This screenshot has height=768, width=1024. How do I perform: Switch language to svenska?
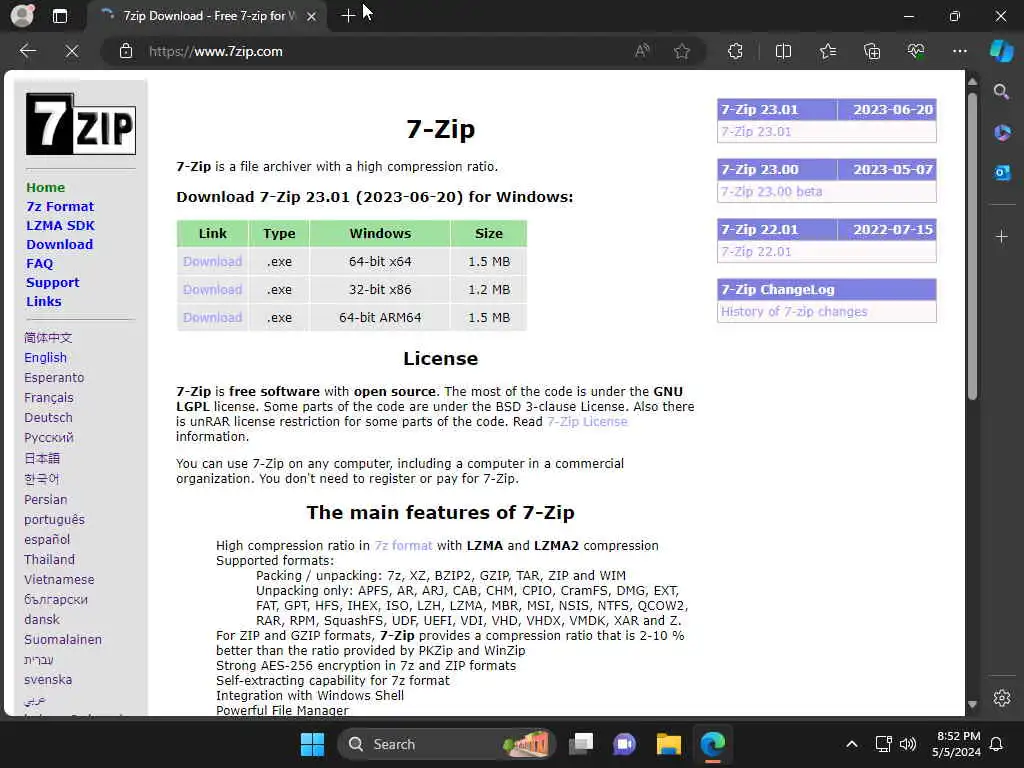[x=48, y=680]
